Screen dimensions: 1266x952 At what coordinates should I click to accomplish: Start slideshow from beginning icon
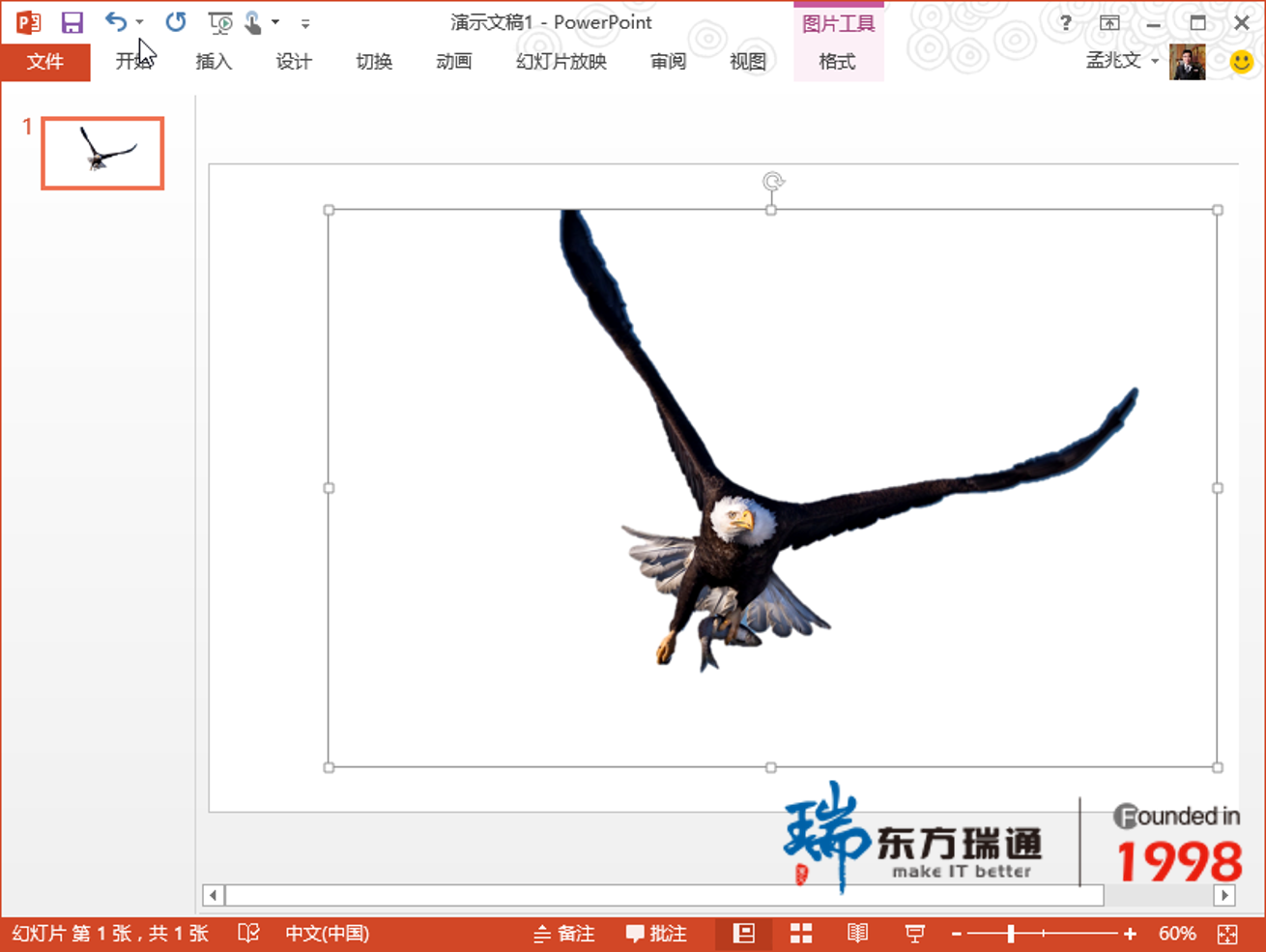(220, 22)
